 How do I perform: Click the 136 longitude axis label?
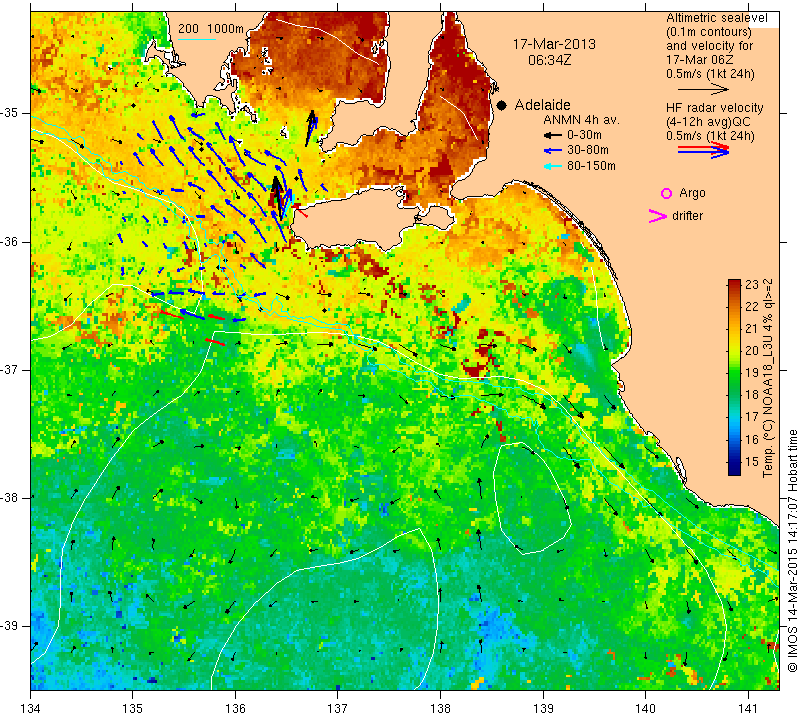[x=235, y=709]
